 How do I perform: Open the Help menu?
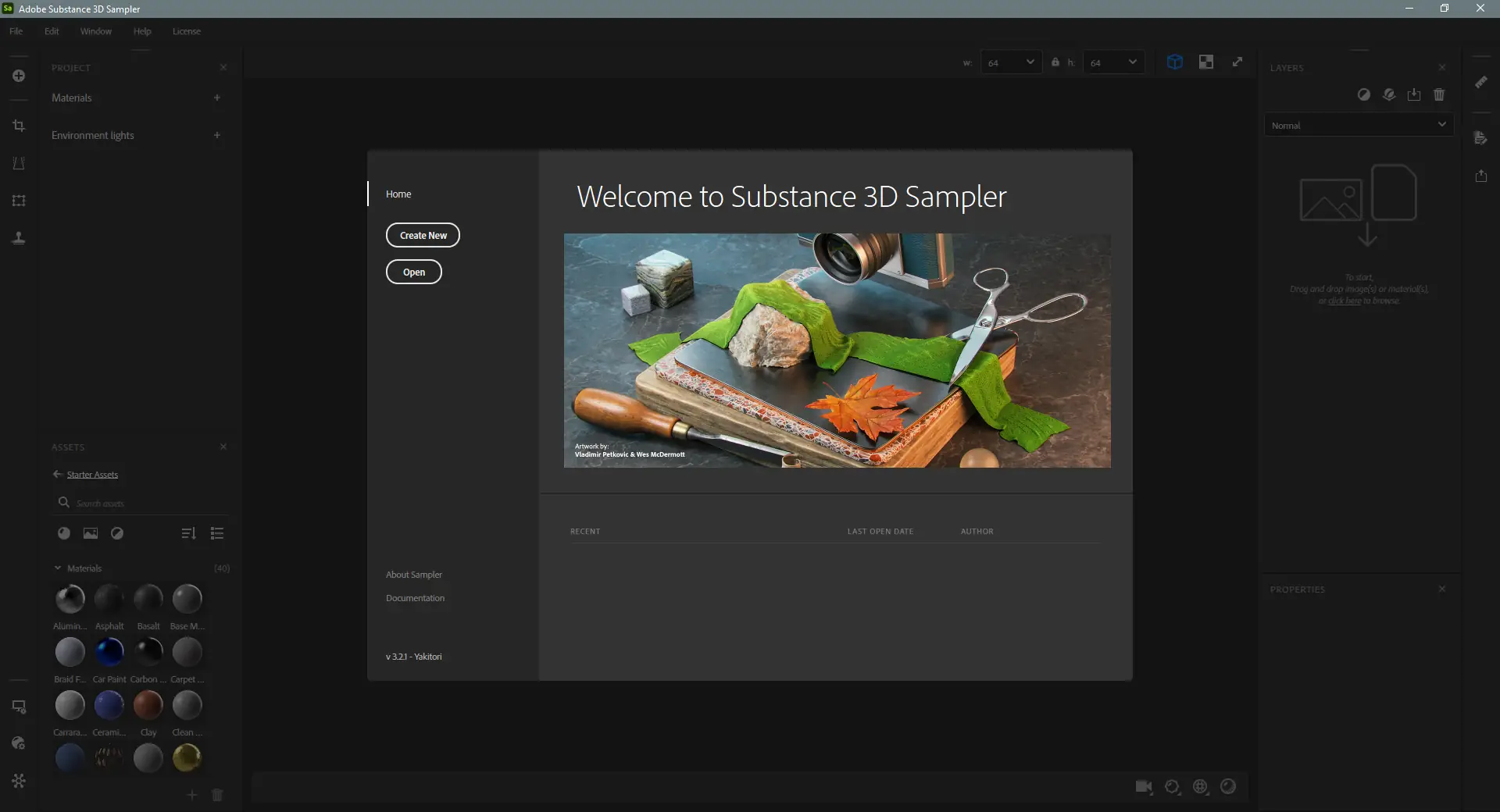coord(142,31)
